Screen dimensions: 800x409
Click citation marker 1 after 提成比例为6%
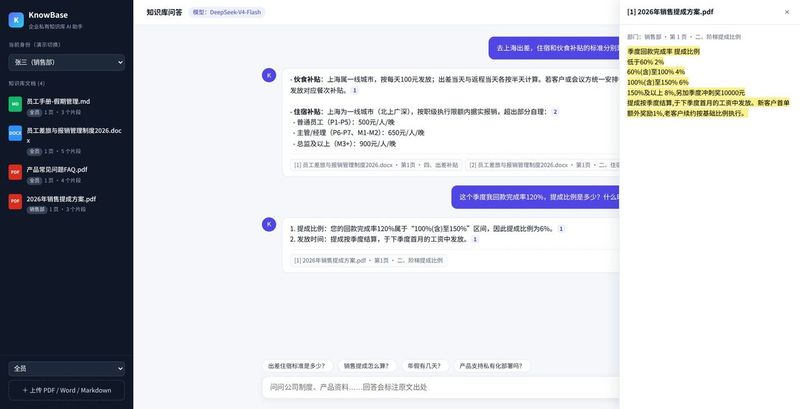561,229
